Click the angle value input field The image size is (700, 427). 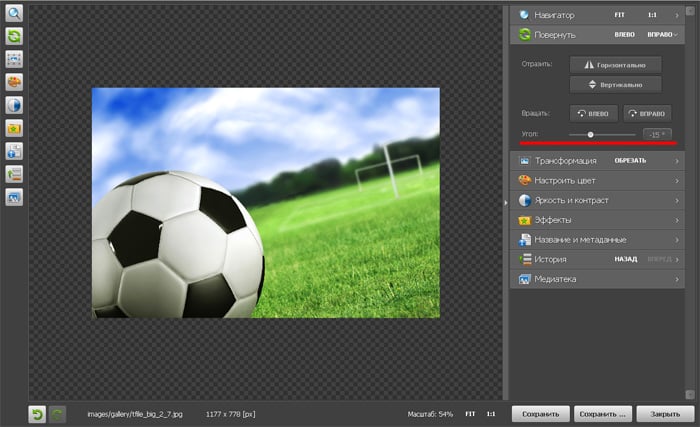655,134
